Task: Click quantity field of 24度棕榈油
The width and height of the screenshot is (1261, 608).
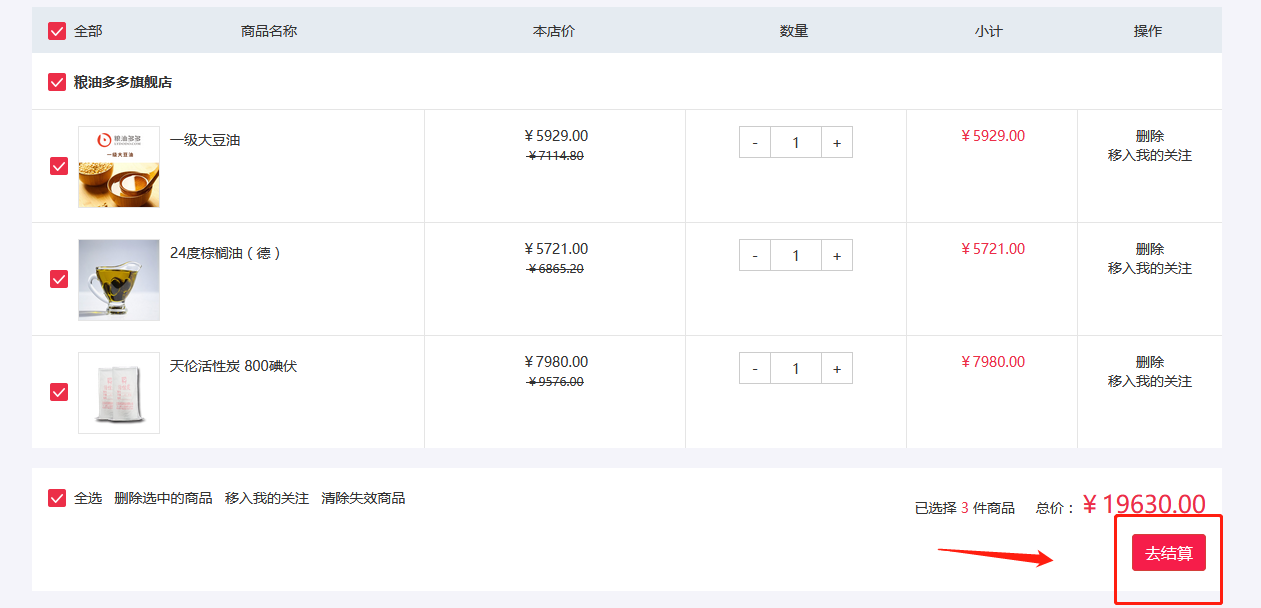Action: point(796,256)
